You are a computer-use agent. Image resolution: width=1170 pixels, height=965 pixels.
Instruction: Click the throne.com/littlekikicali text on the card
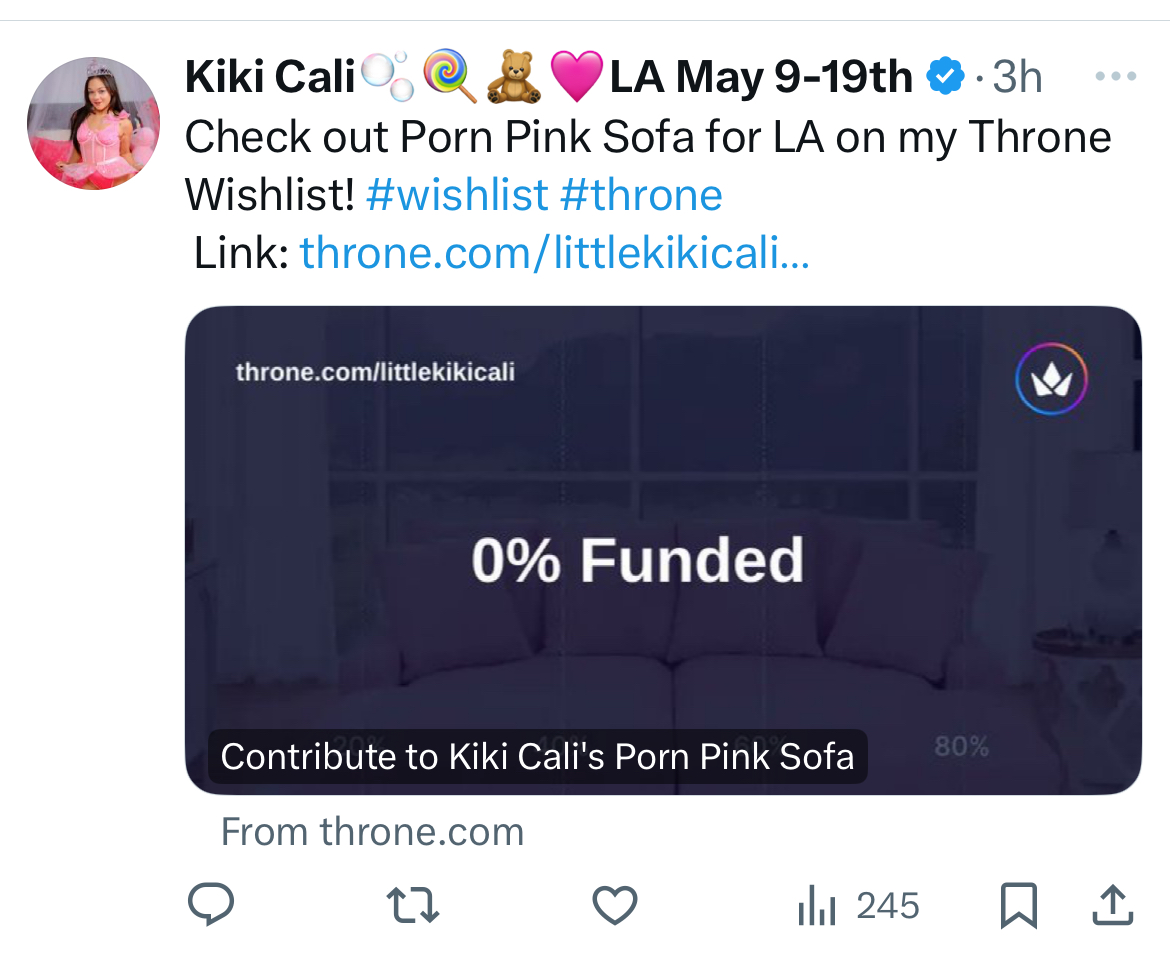pos(375,372)
